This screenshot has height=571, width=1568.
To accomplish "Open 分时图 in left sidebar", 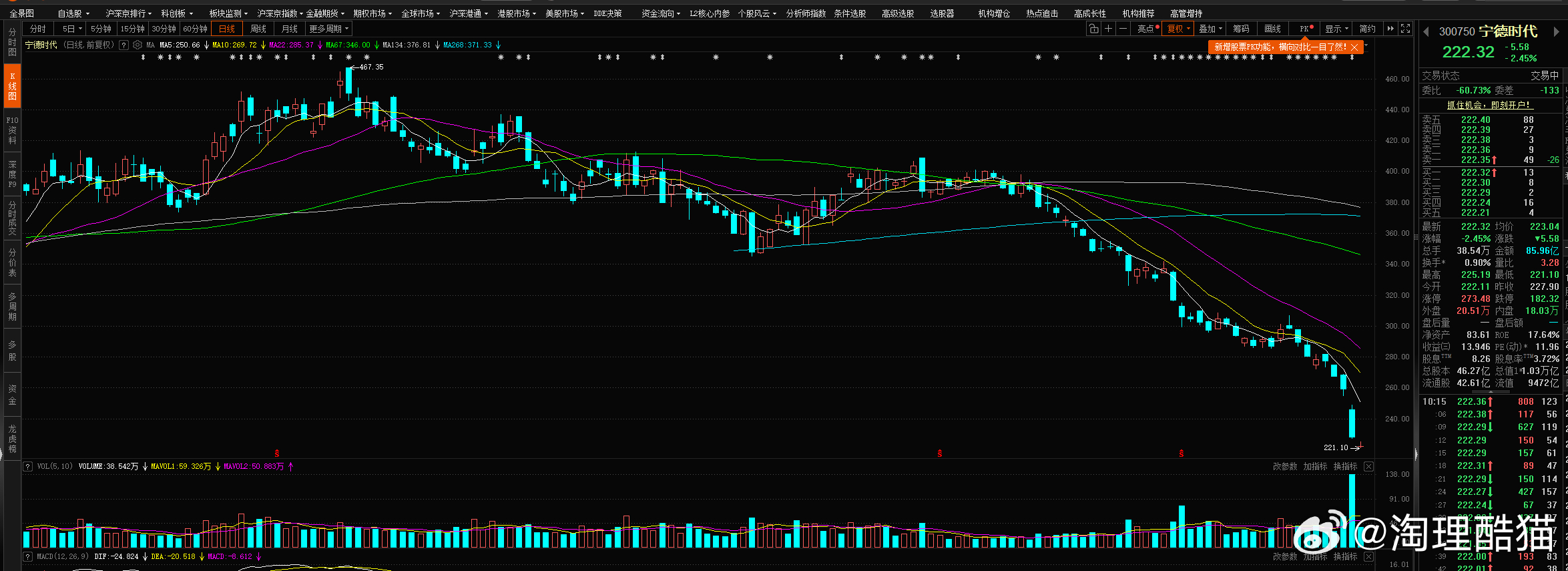I will (12, 42).
